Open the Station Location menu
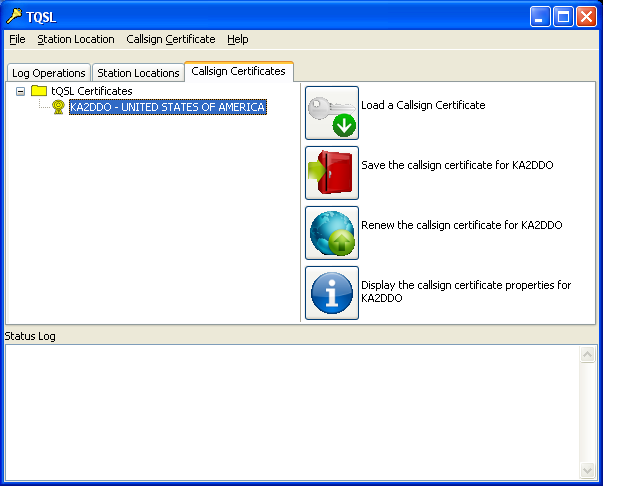This screenshot has height=486, width=640. pyautogui.click(x=76, y=39)
